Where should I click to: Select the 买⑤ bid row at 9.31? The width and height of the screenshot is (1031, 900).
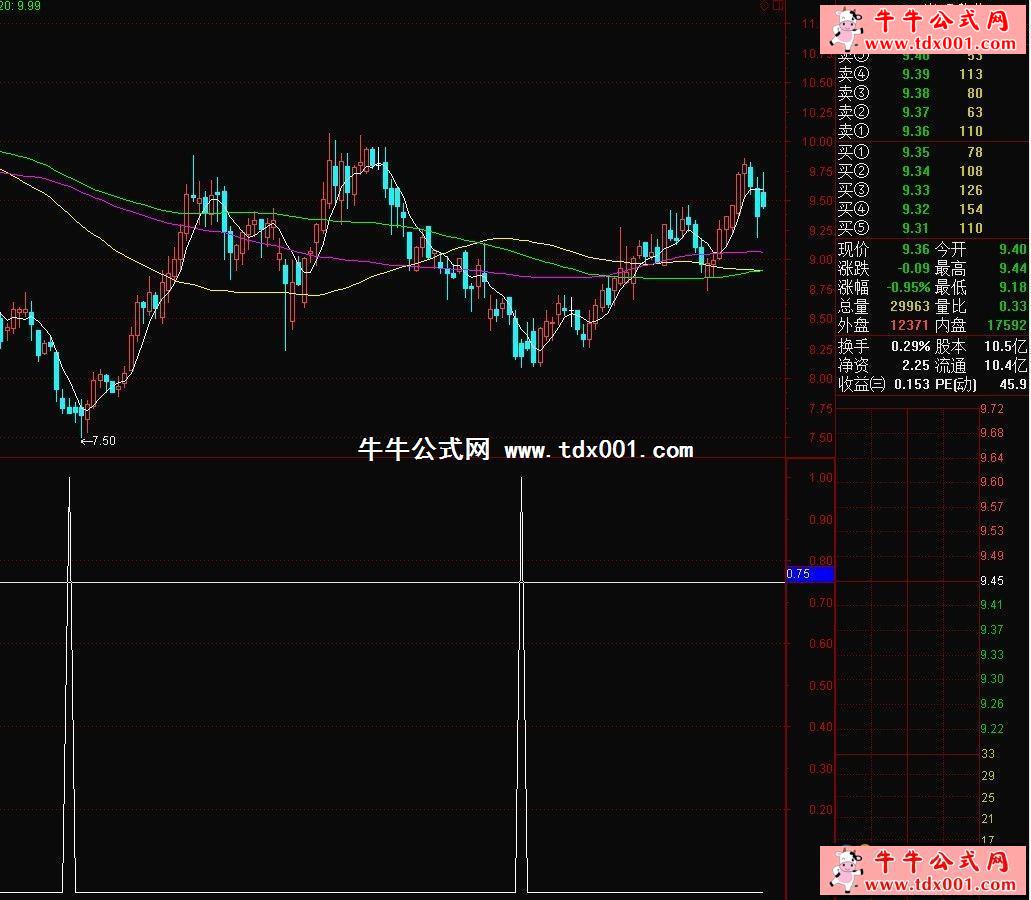(910, 229)
